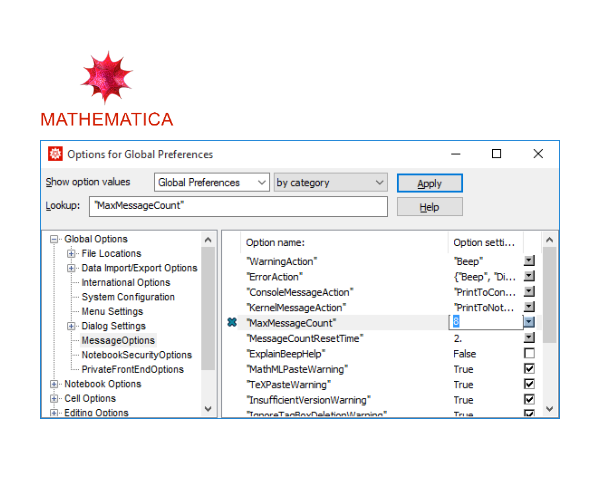Screen dimensions: 600x477
Task: Open the Global Preferences scope dropdown
Action: (x=212, y=182)
